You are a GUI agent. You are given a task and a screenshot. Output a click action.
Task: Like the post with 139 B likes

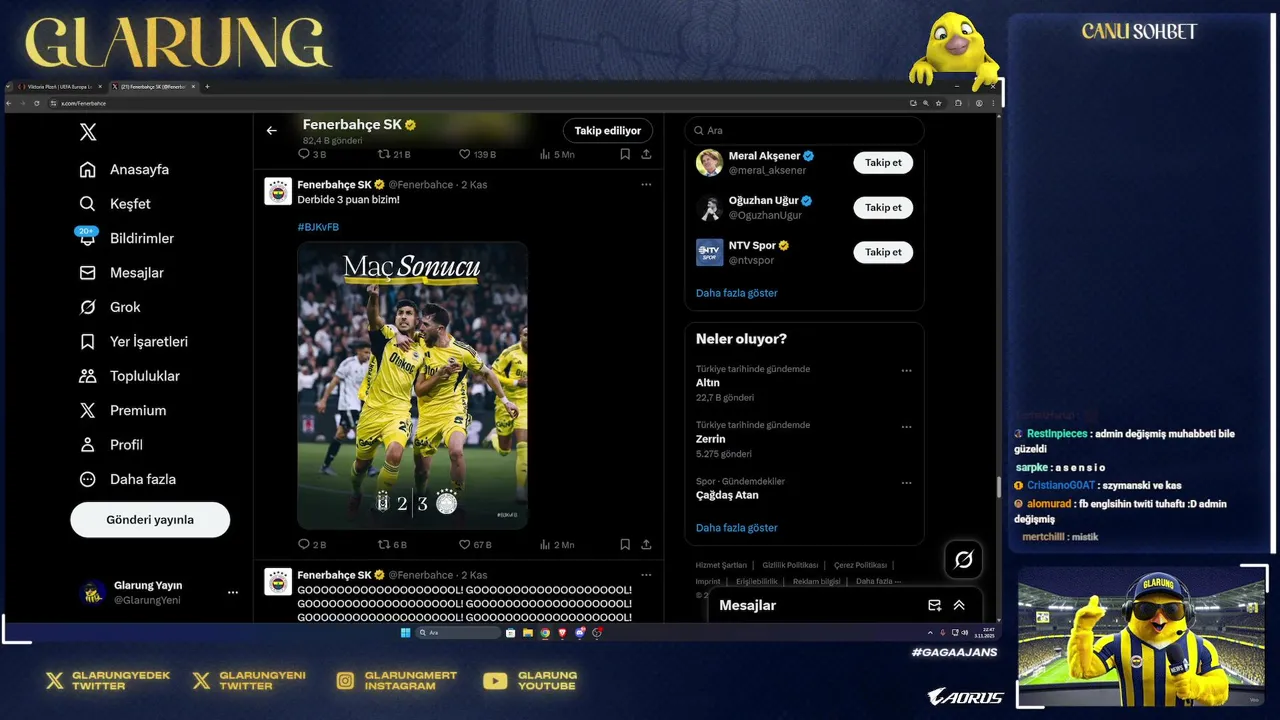tap(477, 154)
